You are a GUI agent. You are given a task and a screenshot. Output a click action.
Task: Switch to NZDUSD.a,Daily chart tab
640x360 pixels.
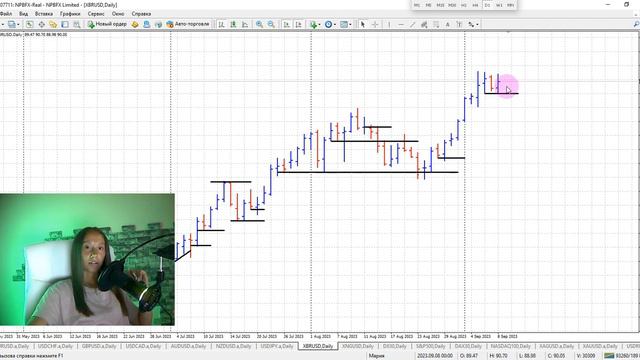click(x=233, y=346)
